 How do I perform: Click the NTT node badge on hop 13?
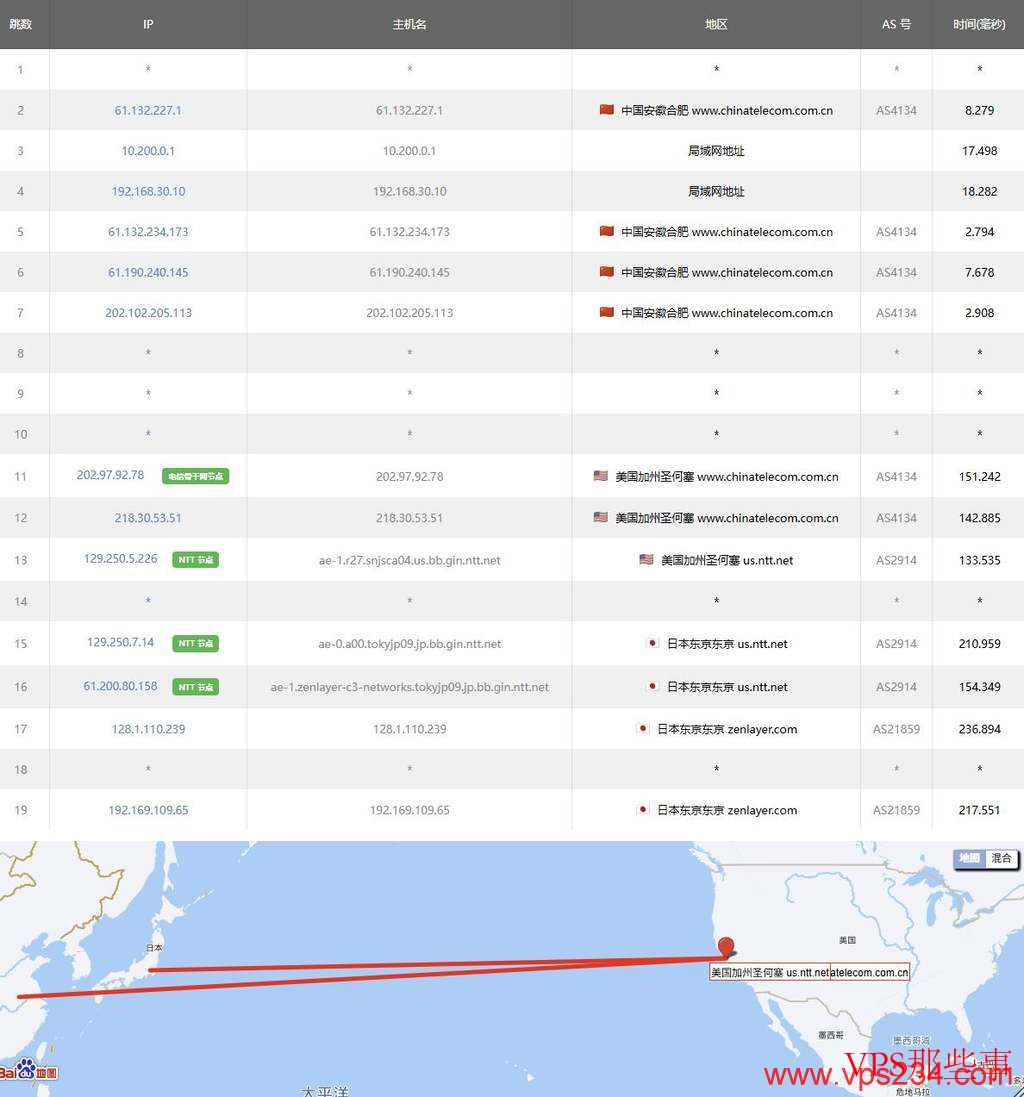196,560
